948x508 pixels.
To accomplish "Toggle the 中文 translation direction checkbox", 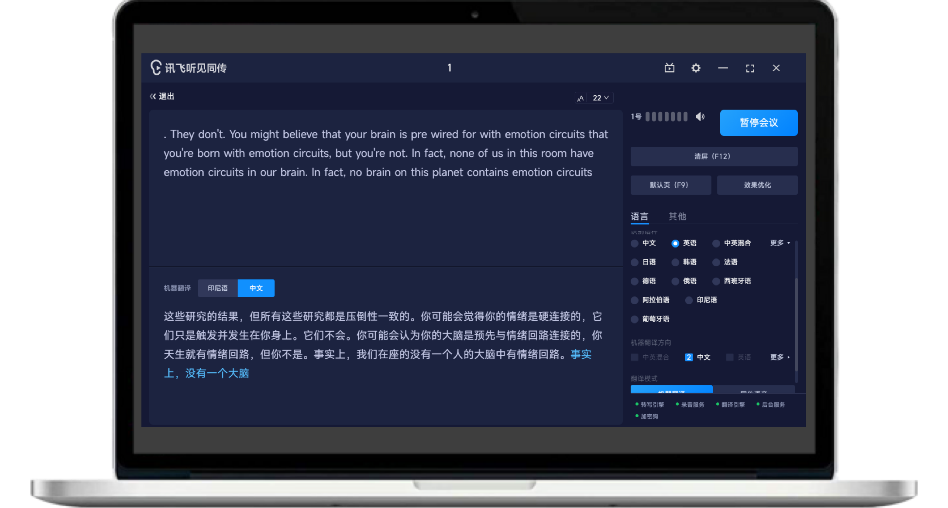I will 689,357.
